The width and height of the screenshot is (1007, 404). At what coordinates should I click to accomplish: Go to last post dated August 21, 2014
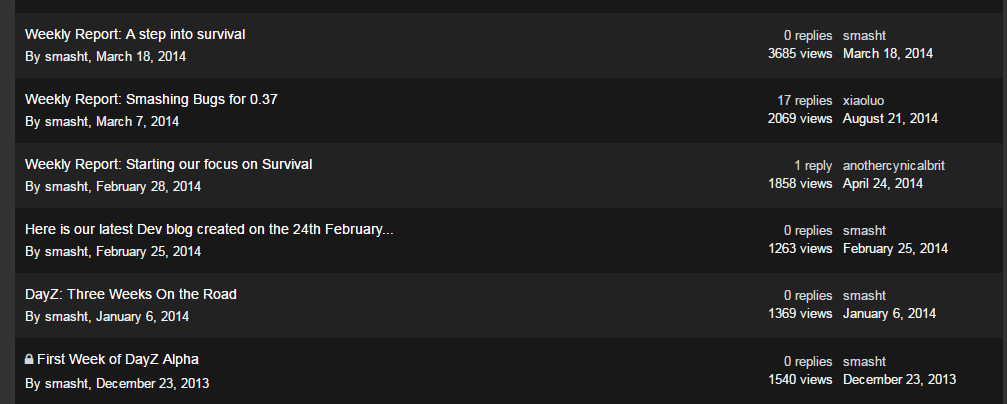tap(890, 119)
